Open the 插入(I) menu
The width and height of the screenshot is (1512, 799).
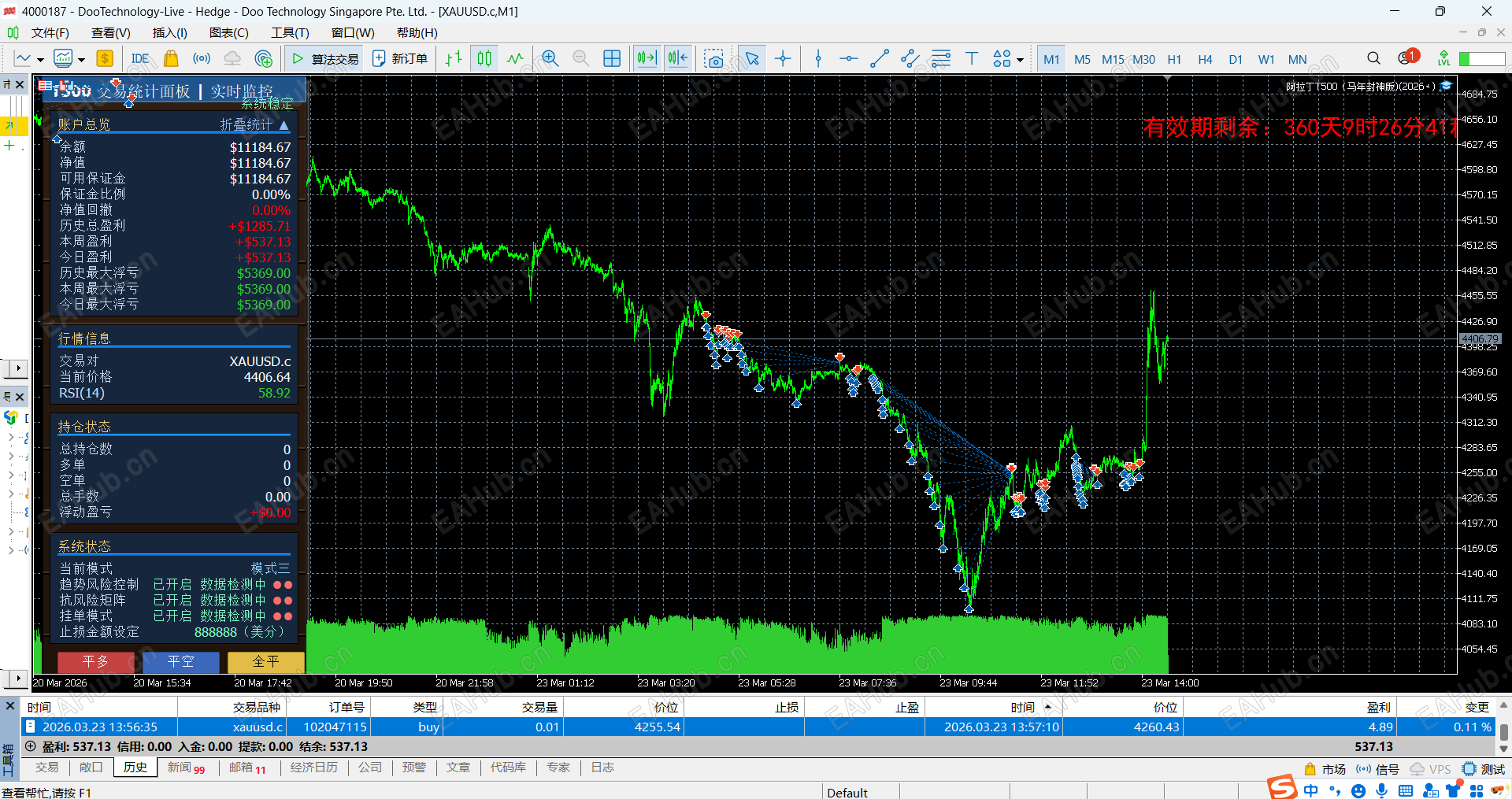[170, 32]
